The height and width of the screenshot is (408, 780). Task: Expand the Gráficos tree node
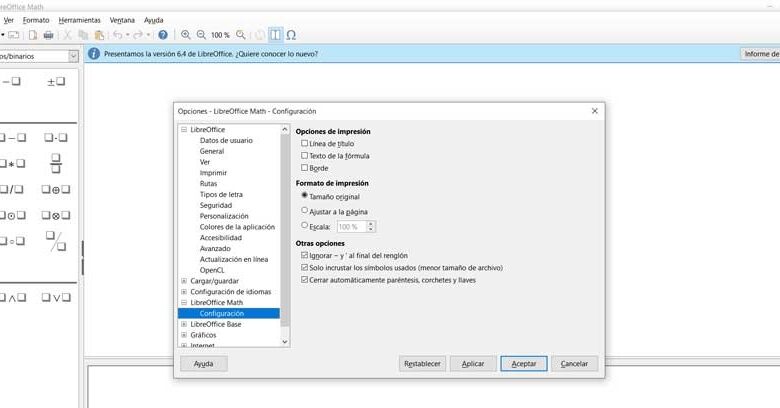(x=184, y=335)
